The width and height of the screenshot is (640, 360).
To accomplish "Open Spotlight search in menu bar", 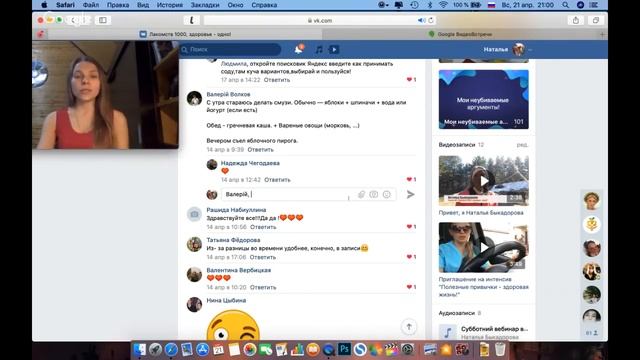I will [565, 5].
